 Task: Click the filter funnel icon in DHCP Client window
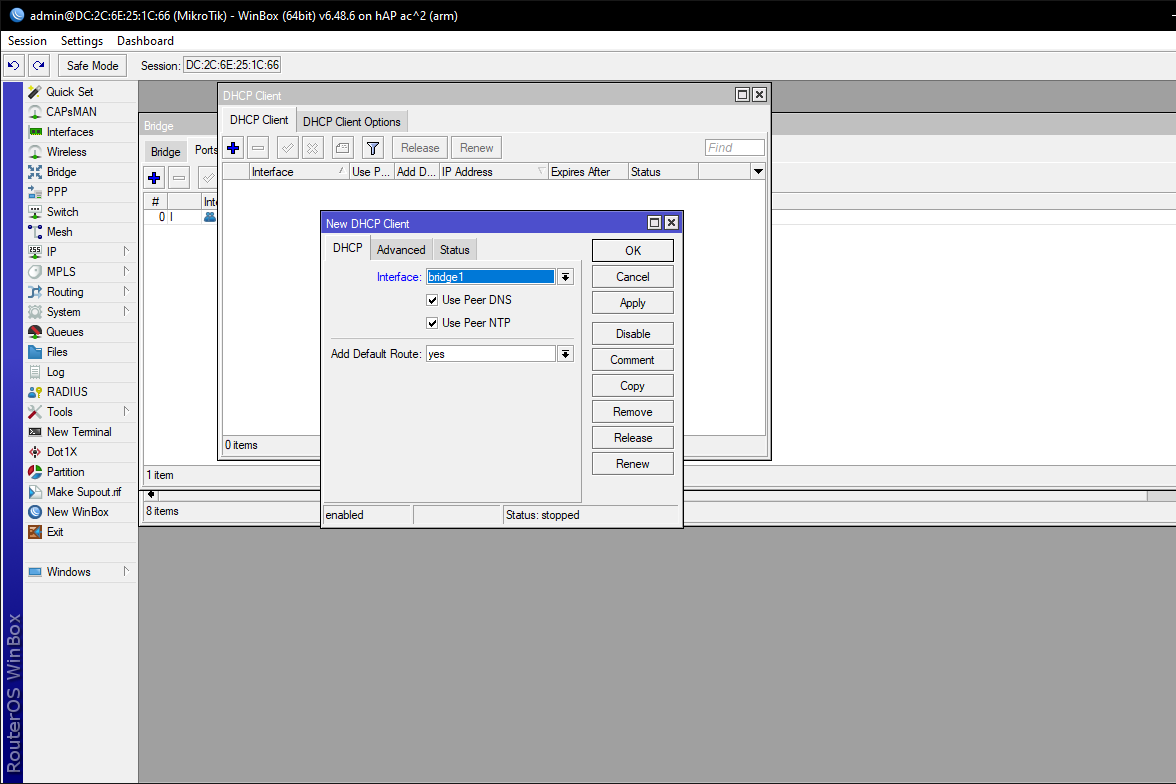click(x=372, y=148)
